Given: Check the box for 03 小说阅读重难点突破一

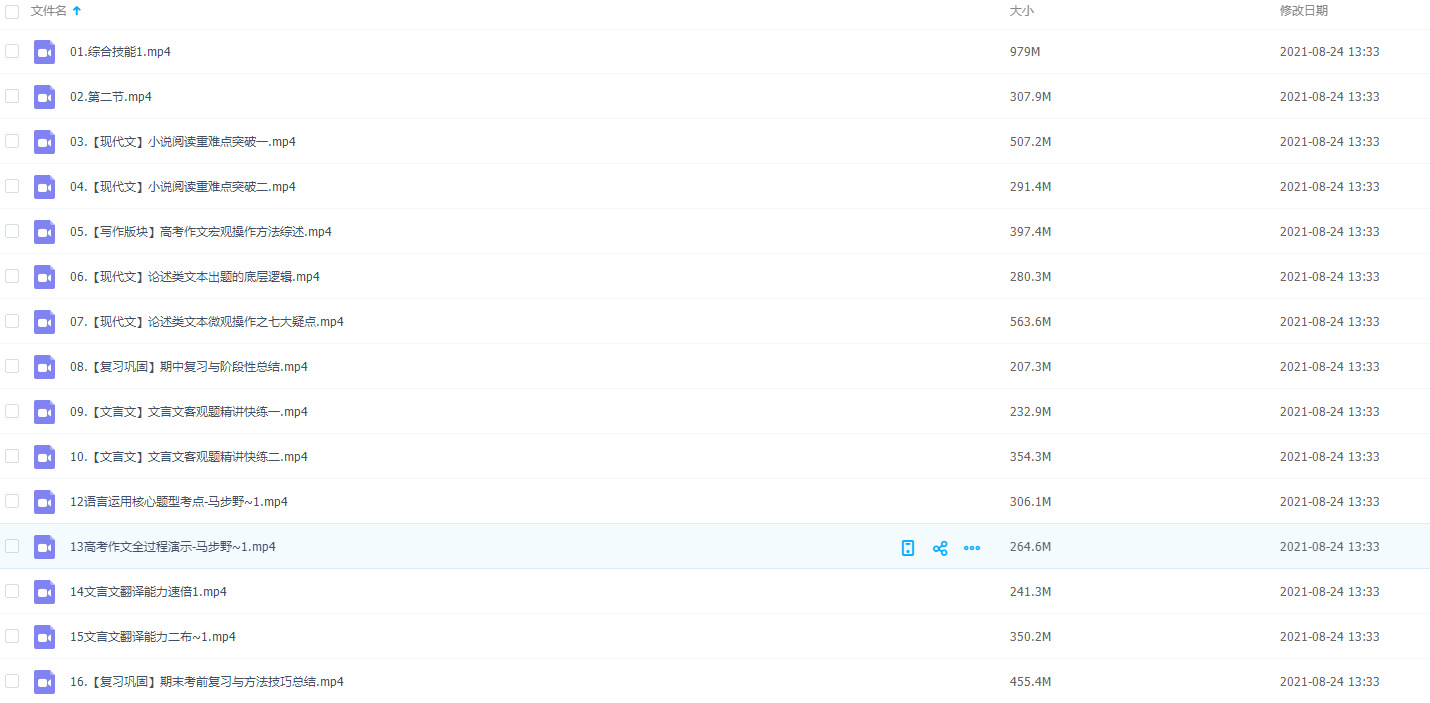Looking at the screenshot, I should coord(12,141).
